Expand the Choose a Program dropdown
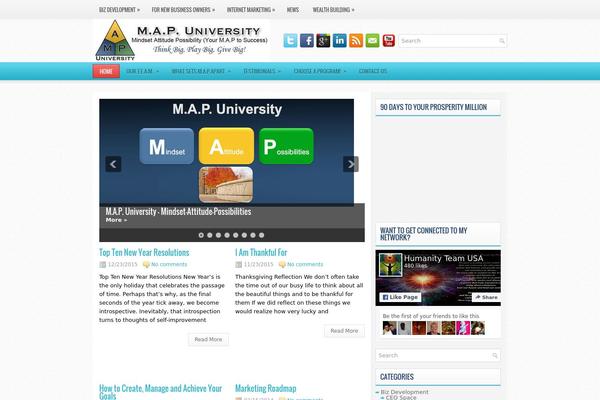Screen dimensions: 600x400 [320, 71]
